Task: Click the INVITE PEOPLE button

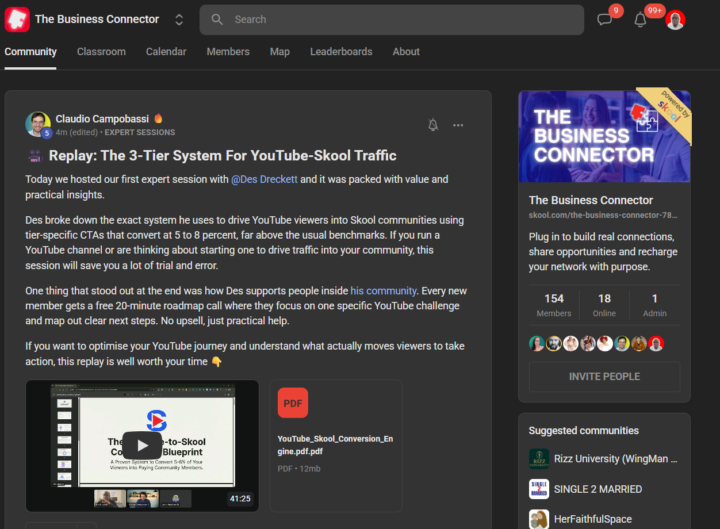Action: (x=604, y=377)
